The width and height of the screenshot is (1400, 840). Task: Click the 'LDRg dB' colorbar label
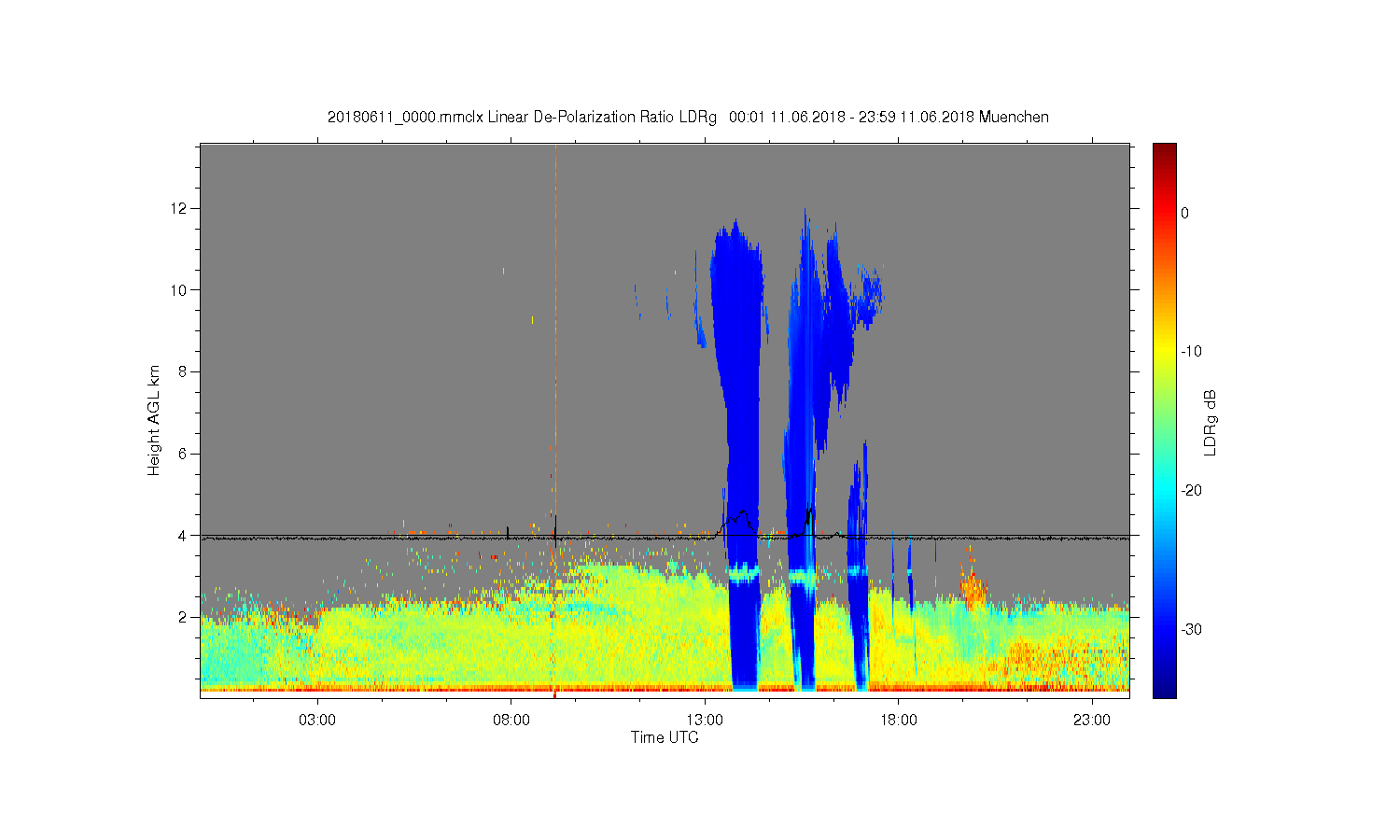tap(1211, 422)
